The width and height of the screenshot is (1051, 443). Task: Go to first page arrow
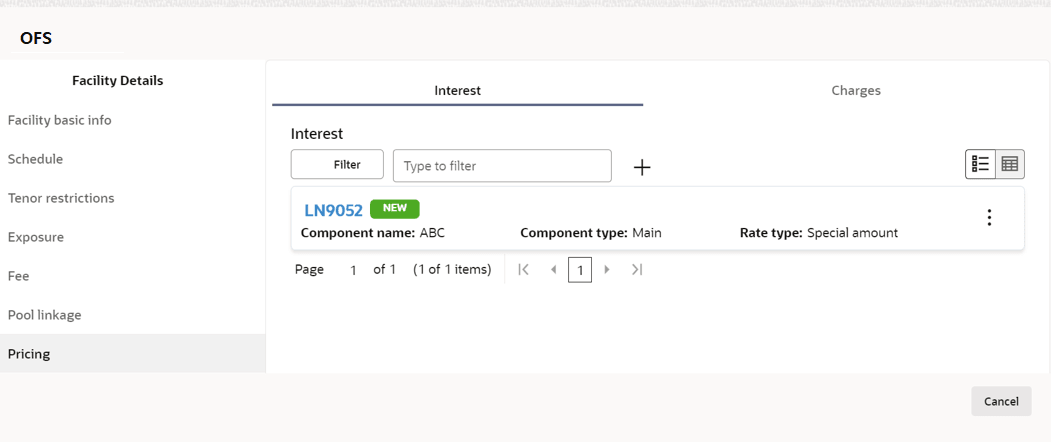point(523,270)
